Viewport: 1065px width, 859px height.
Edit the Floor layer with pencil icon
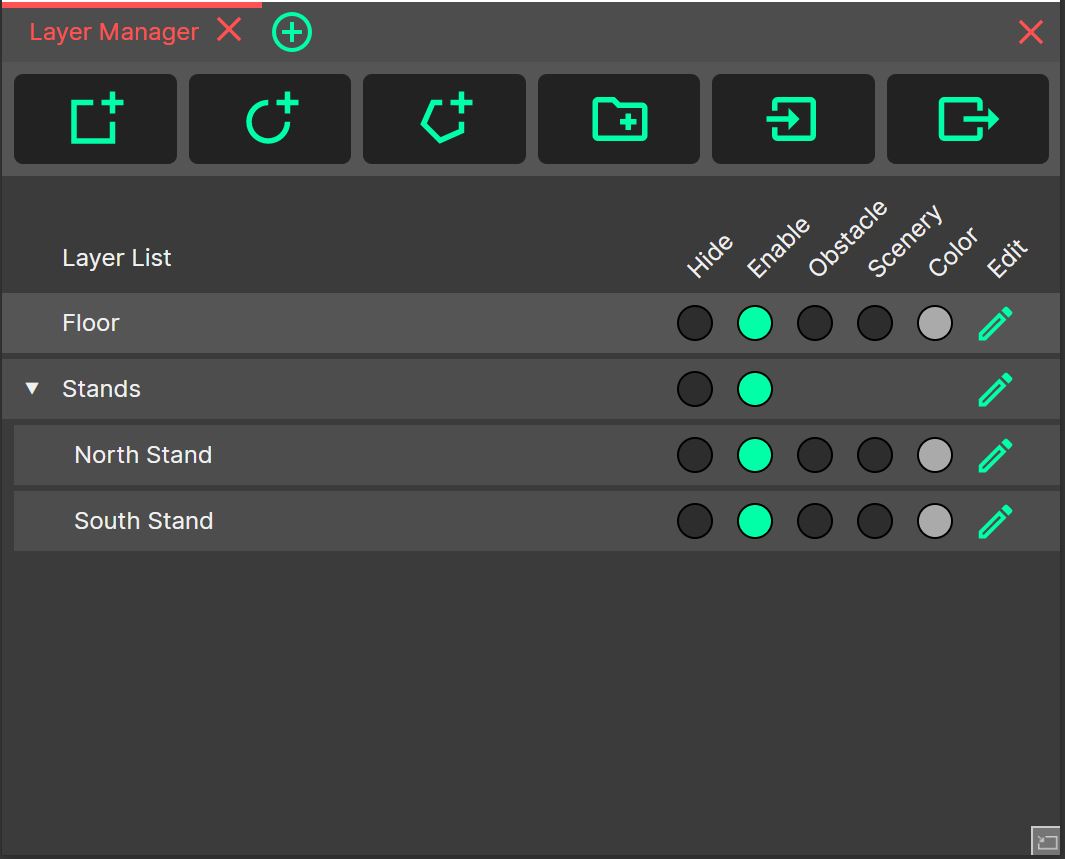995,323
